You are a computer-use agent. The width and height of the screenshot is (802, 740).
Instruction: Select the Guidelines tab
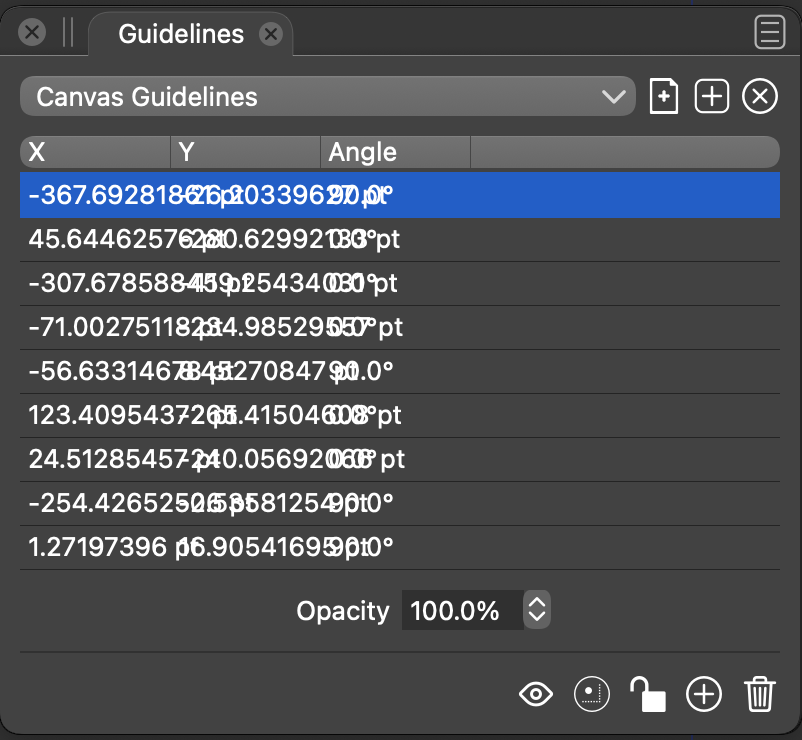tap(180, 34)
